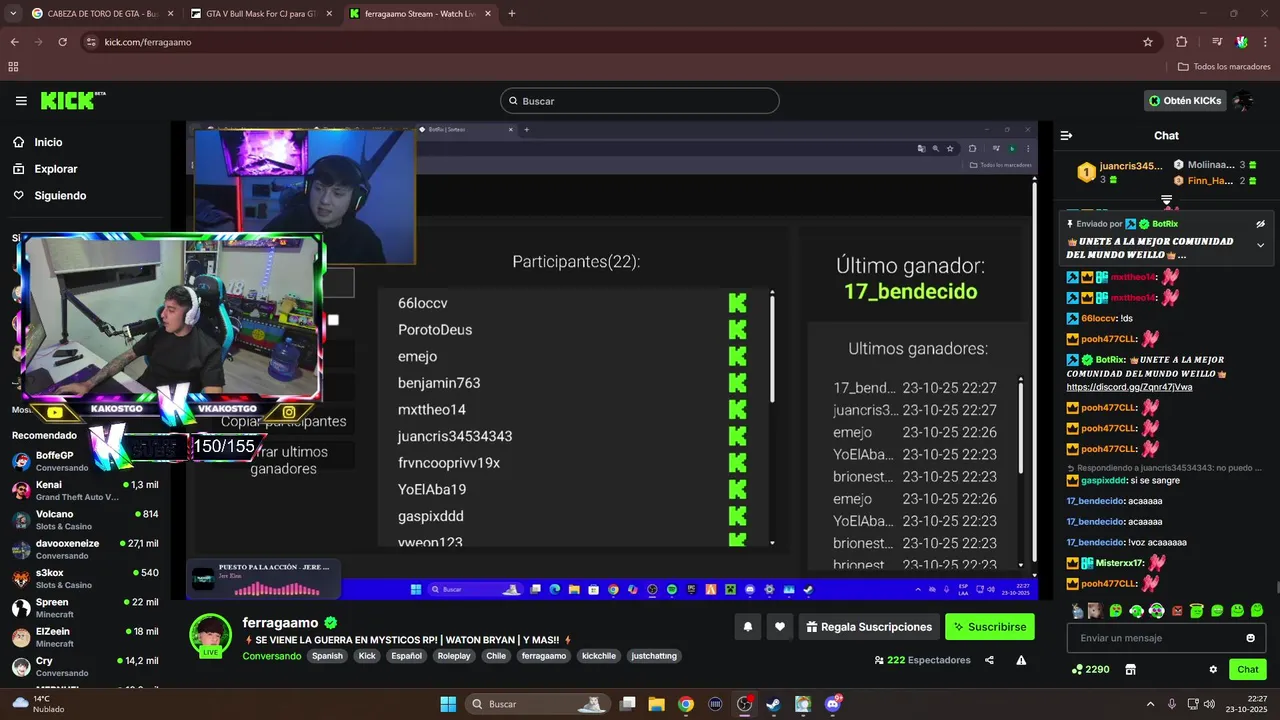Image resolution: width=1280 pixels, height=720 pixels.
Task: Click the Spanish tag
Action: tap(327, 656)
